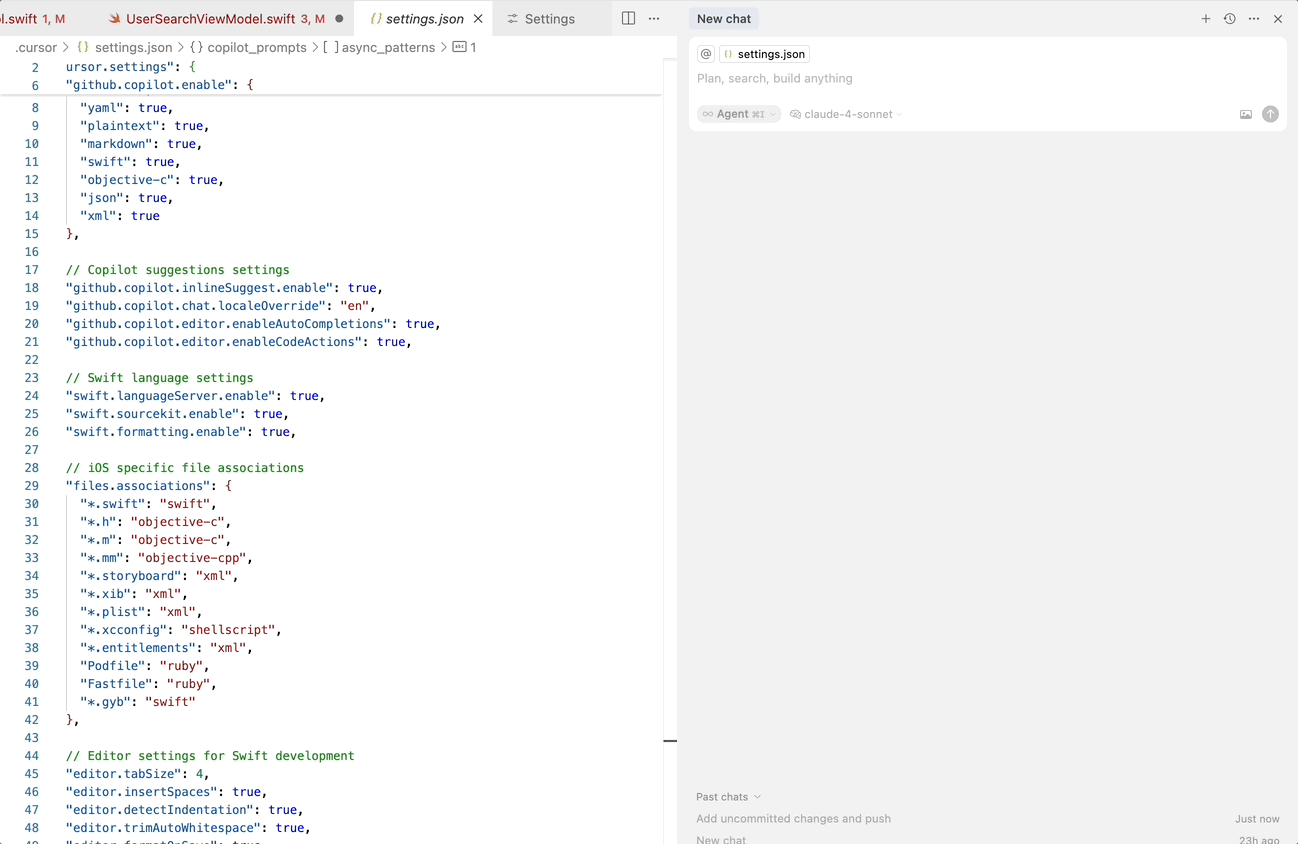Jump to sticky line 'ursor.settings'
This screenshot has width=1298, height=844.
[x=131, y=67]
